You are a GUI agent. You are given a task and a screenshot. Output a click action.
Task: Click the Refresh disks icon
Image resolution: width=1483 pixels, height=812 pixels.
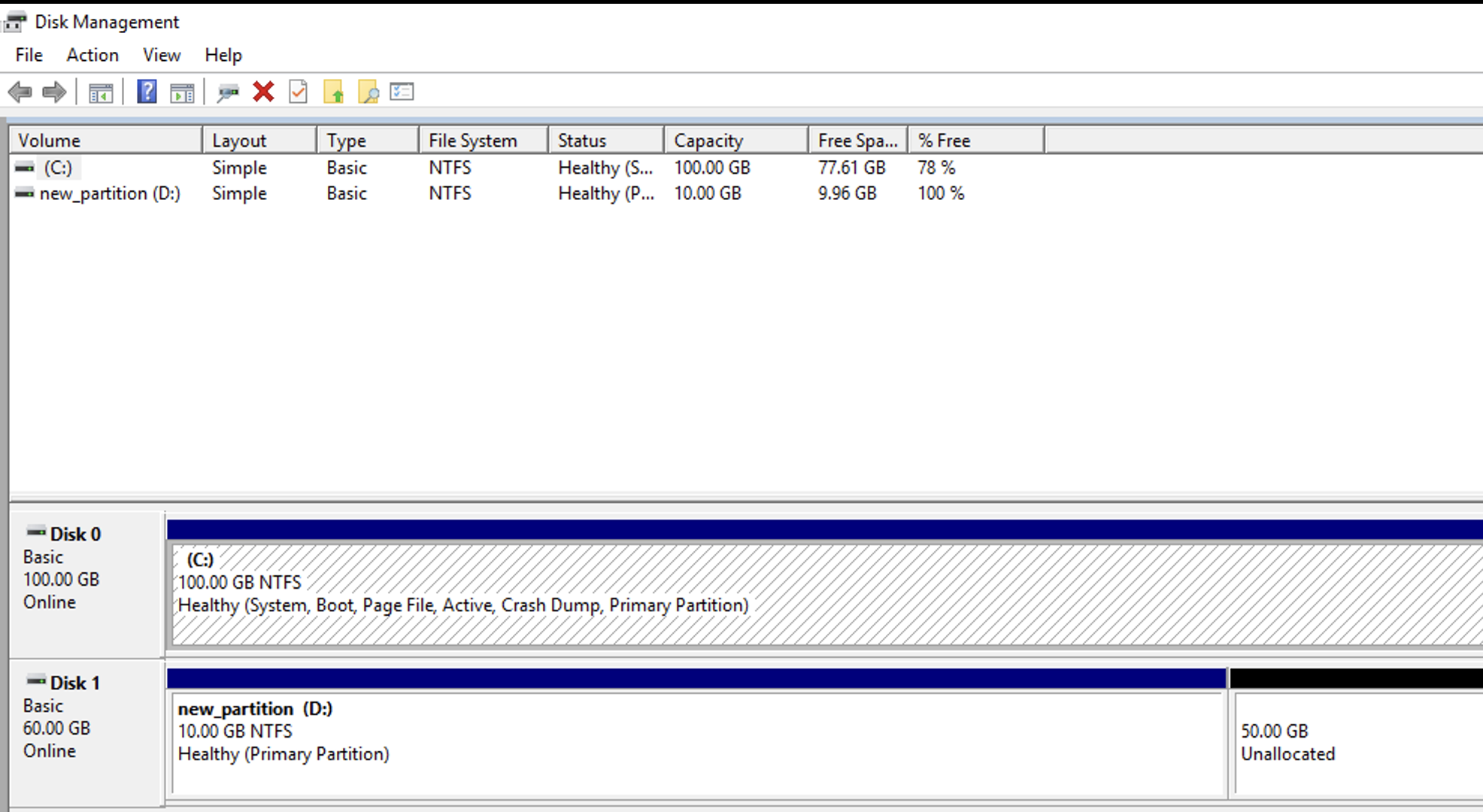(228, 92)
